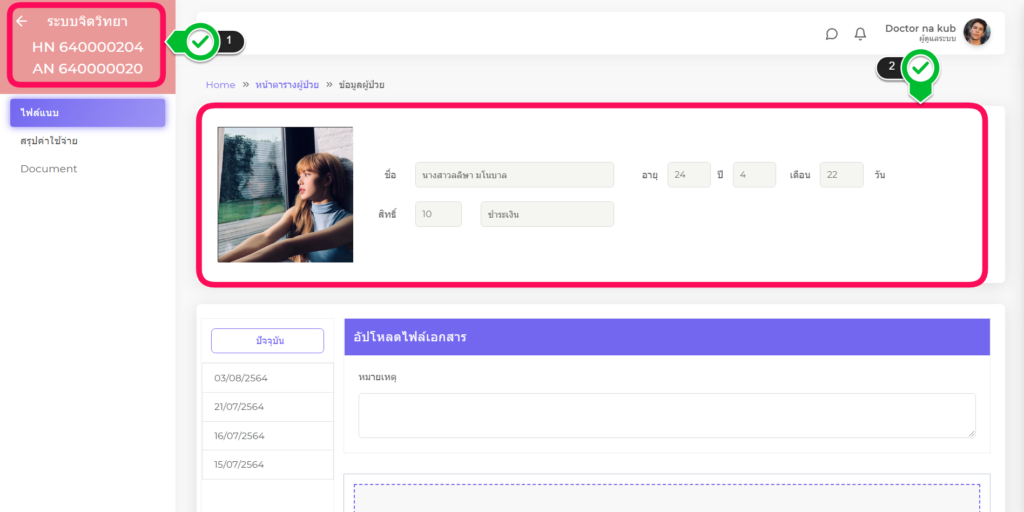Click the green checkmark marker 2
This screenshot has height=512, width=1024.
[920, 69]
